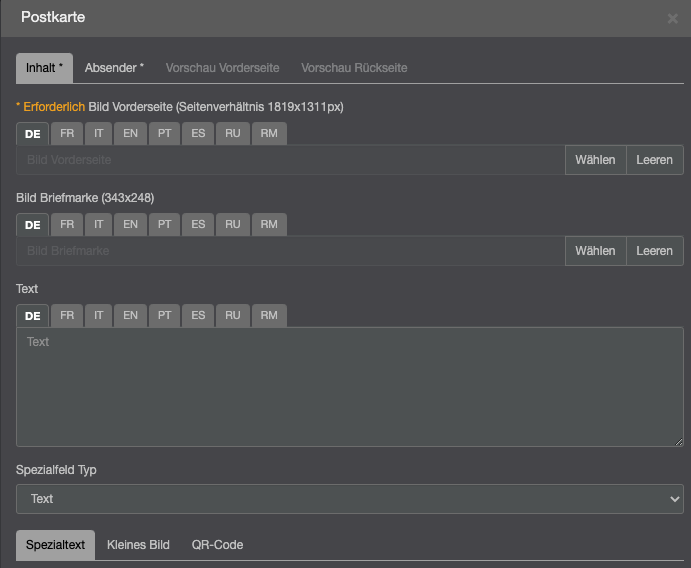Select RU language for Bild Vorderseite
Viewport: 691px width, 568px height.
click(232, 134)
